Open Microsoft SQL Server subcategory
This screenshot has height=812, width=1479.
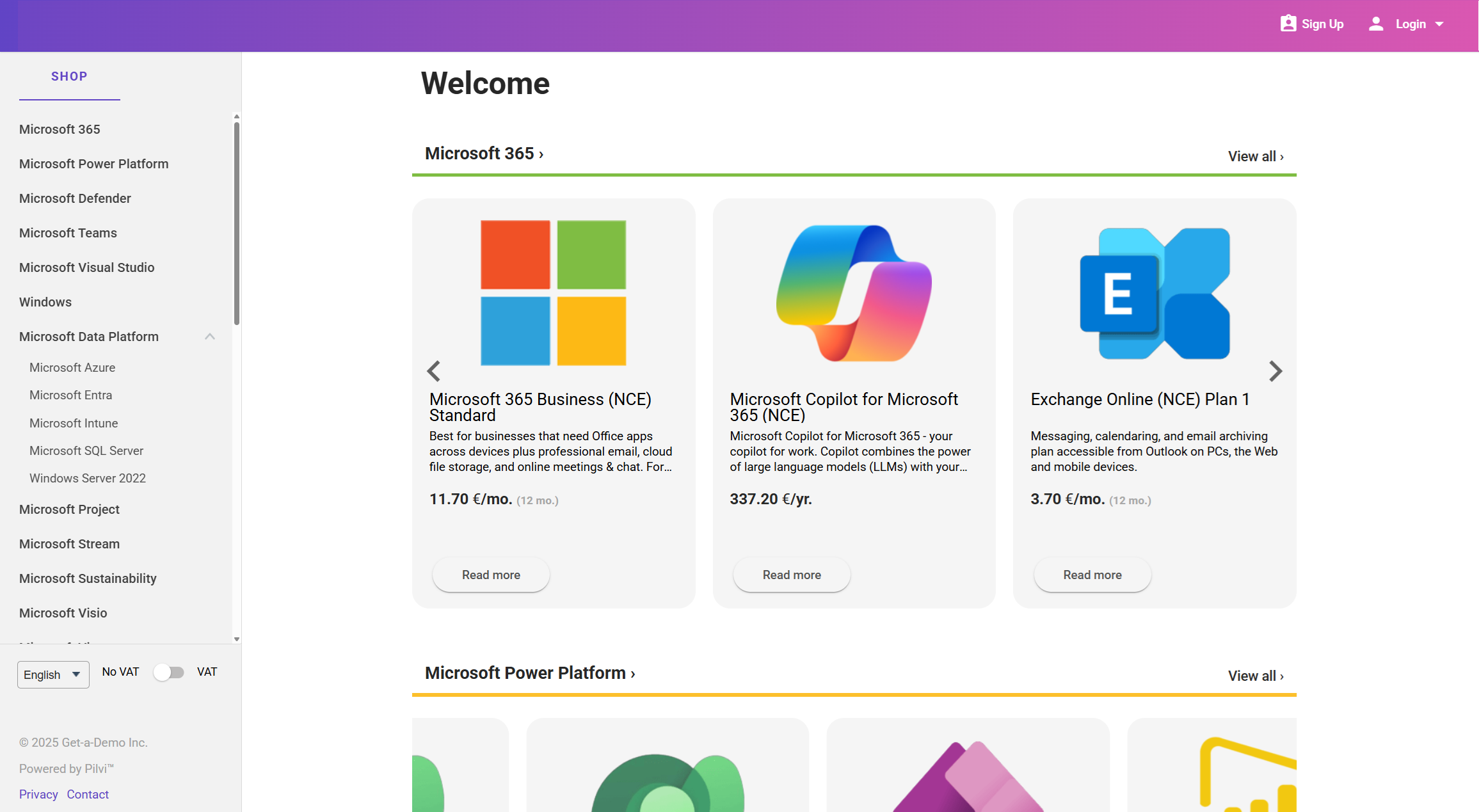tap(86, 450)
